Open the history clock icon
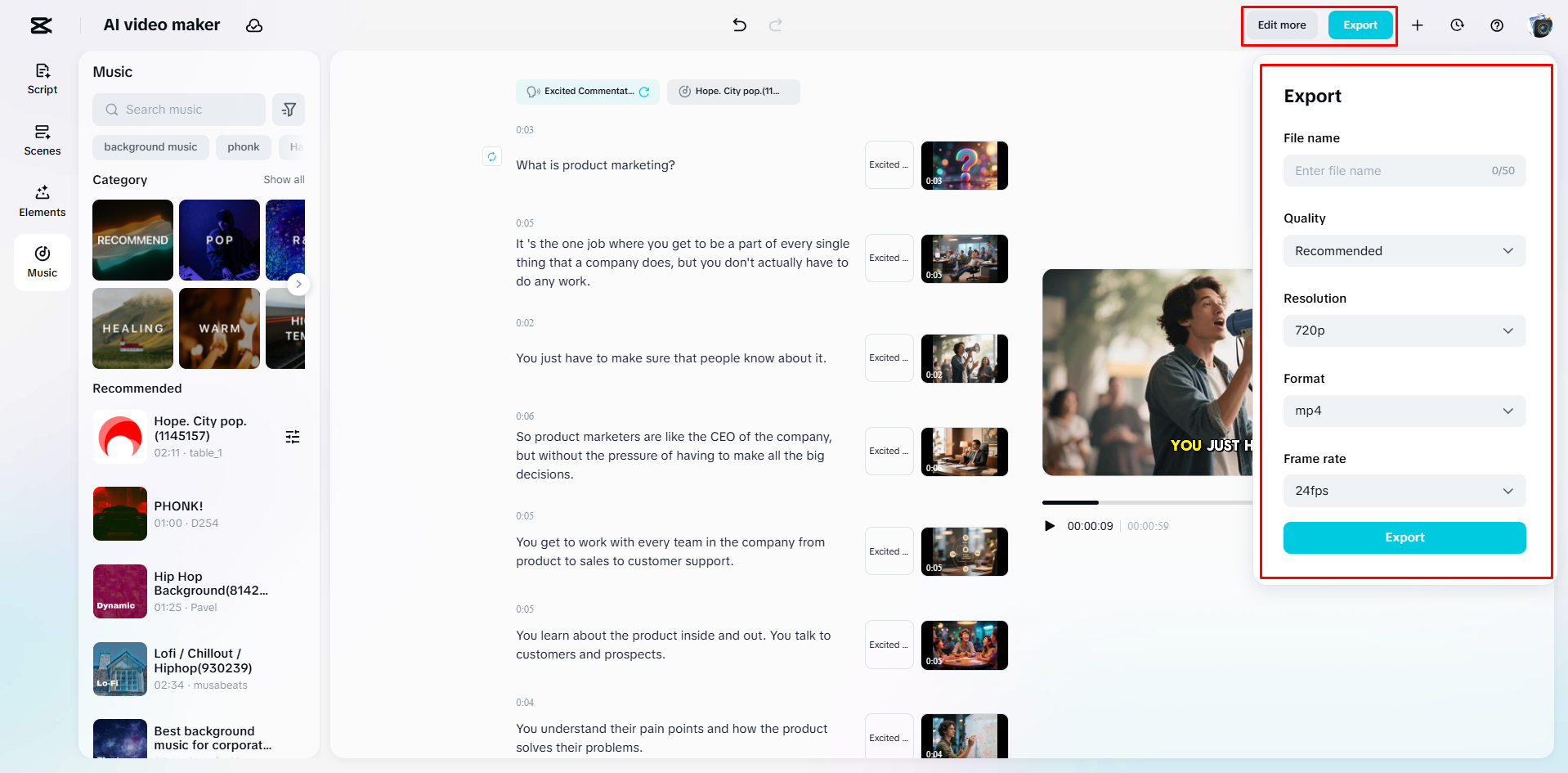Screen dimensions: 1568x773 1457,25
